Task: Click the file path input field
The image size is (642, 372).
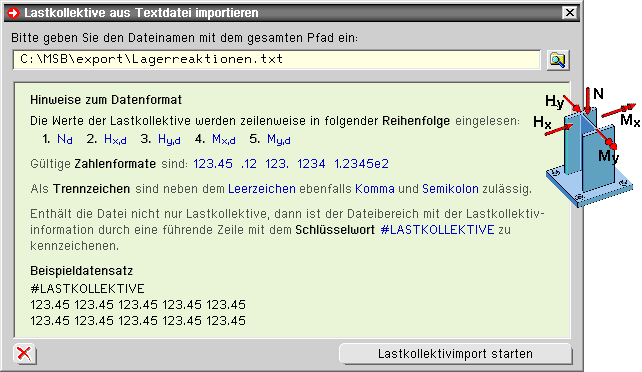Action: click(x=277, y=60)
